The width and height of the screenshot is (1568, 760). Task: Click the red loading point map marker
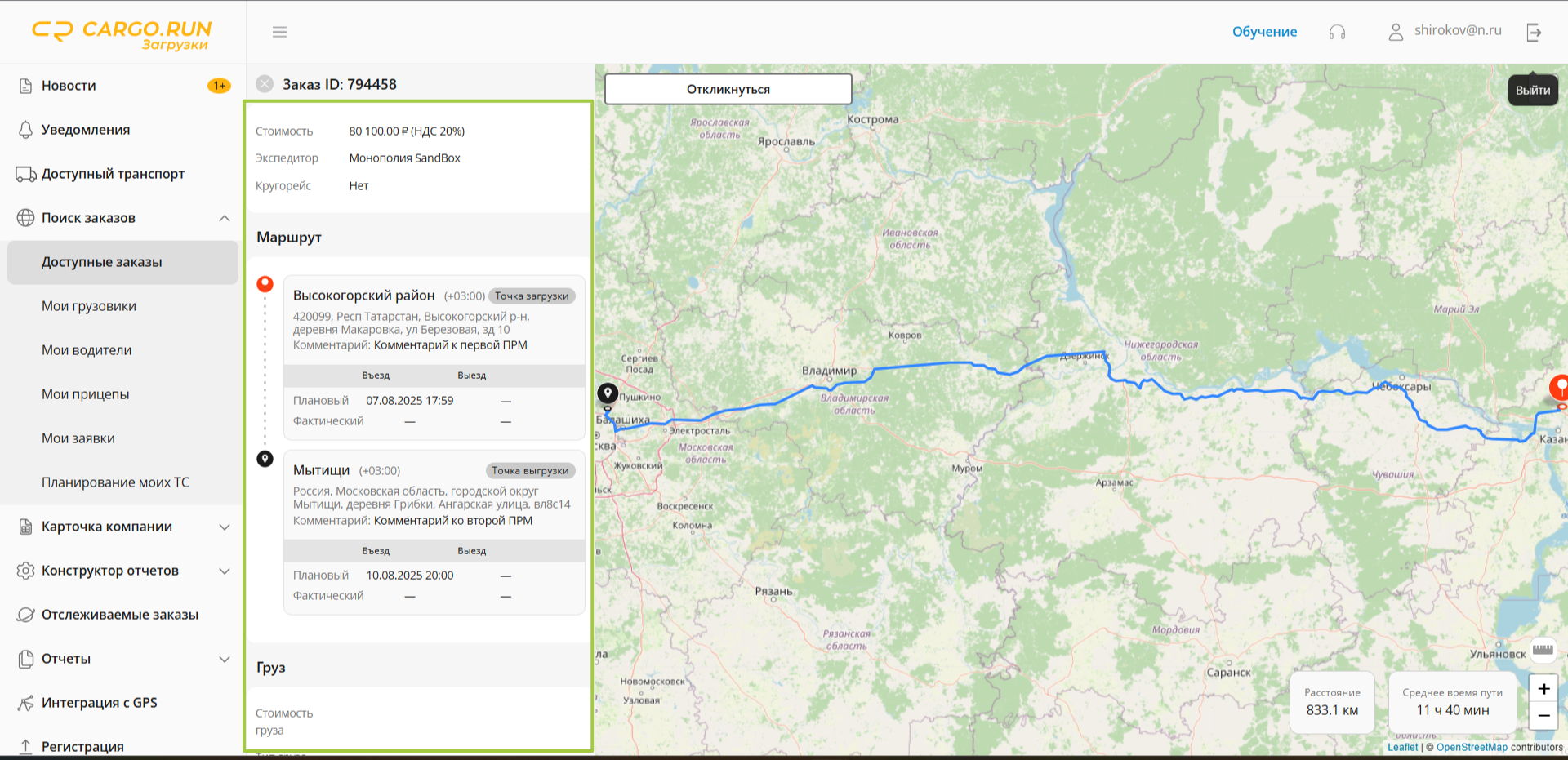[1560, 386]
